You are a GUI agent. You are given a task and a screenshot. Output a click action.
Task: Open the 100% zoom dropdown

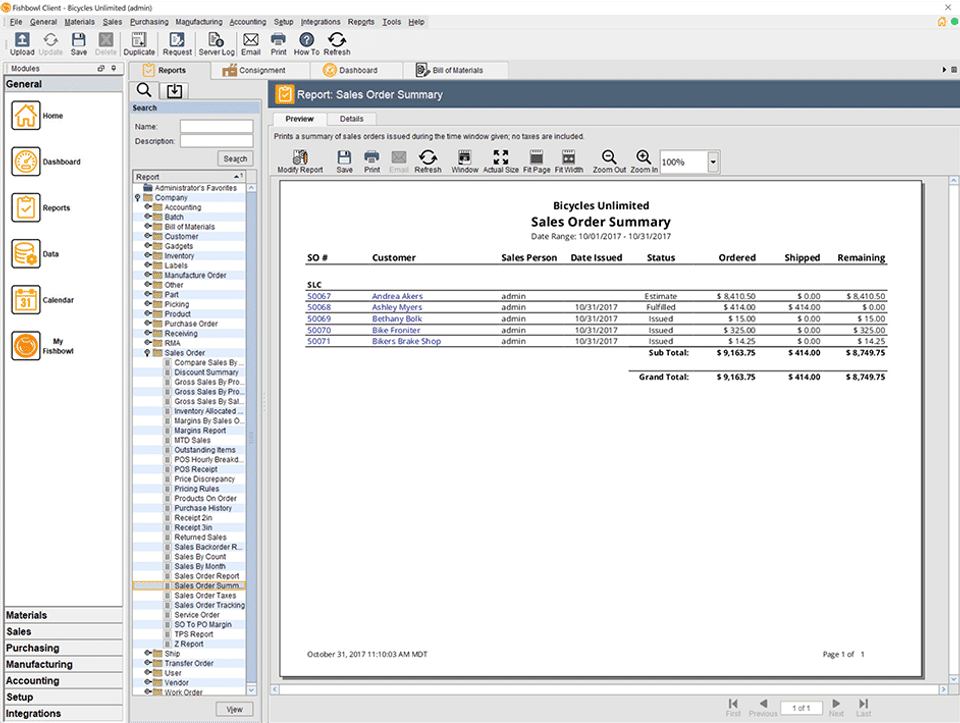713,162
